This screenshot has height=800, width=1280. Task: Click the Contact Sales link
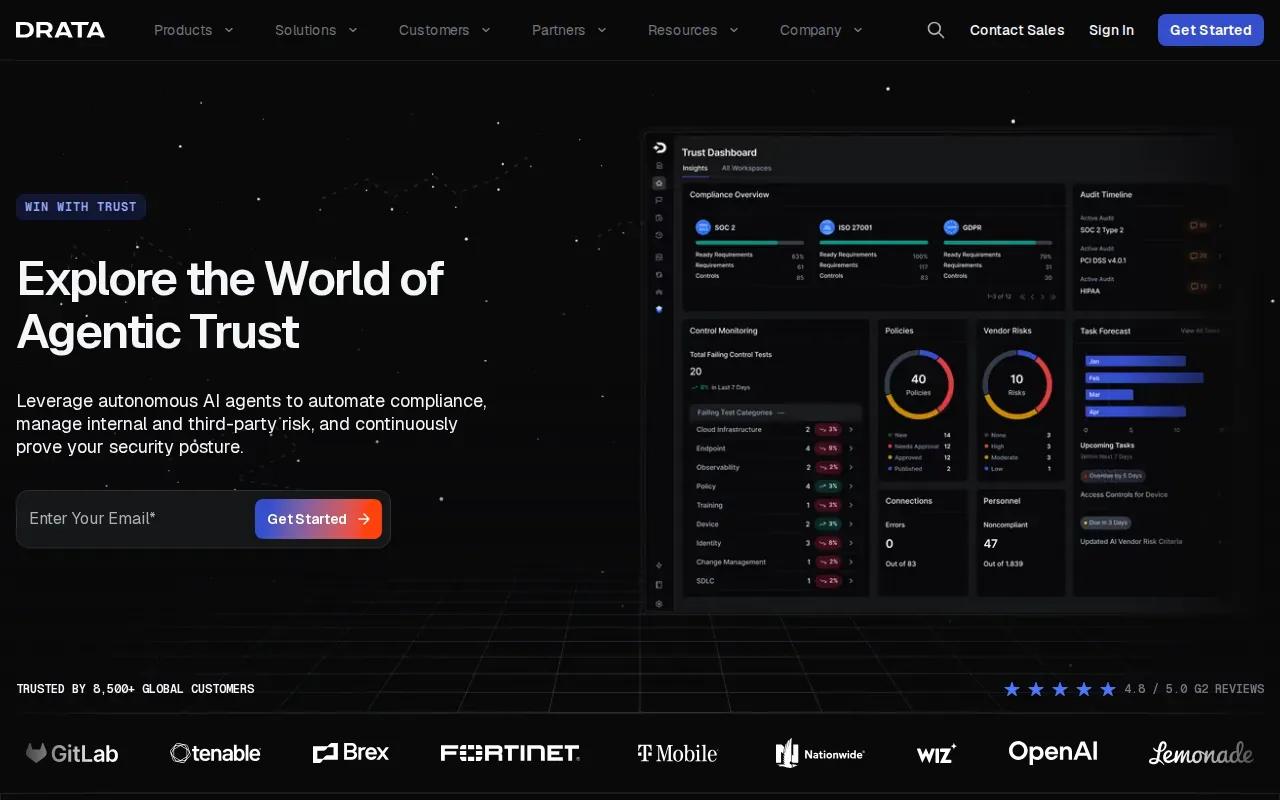coord(1017,30)
